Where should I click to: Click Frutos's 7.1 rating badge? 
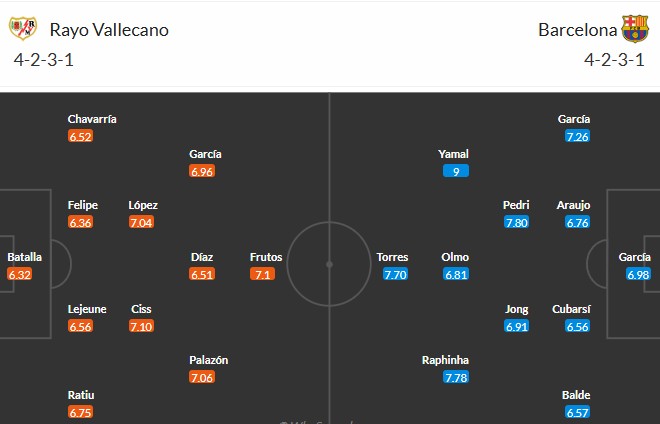262,274
